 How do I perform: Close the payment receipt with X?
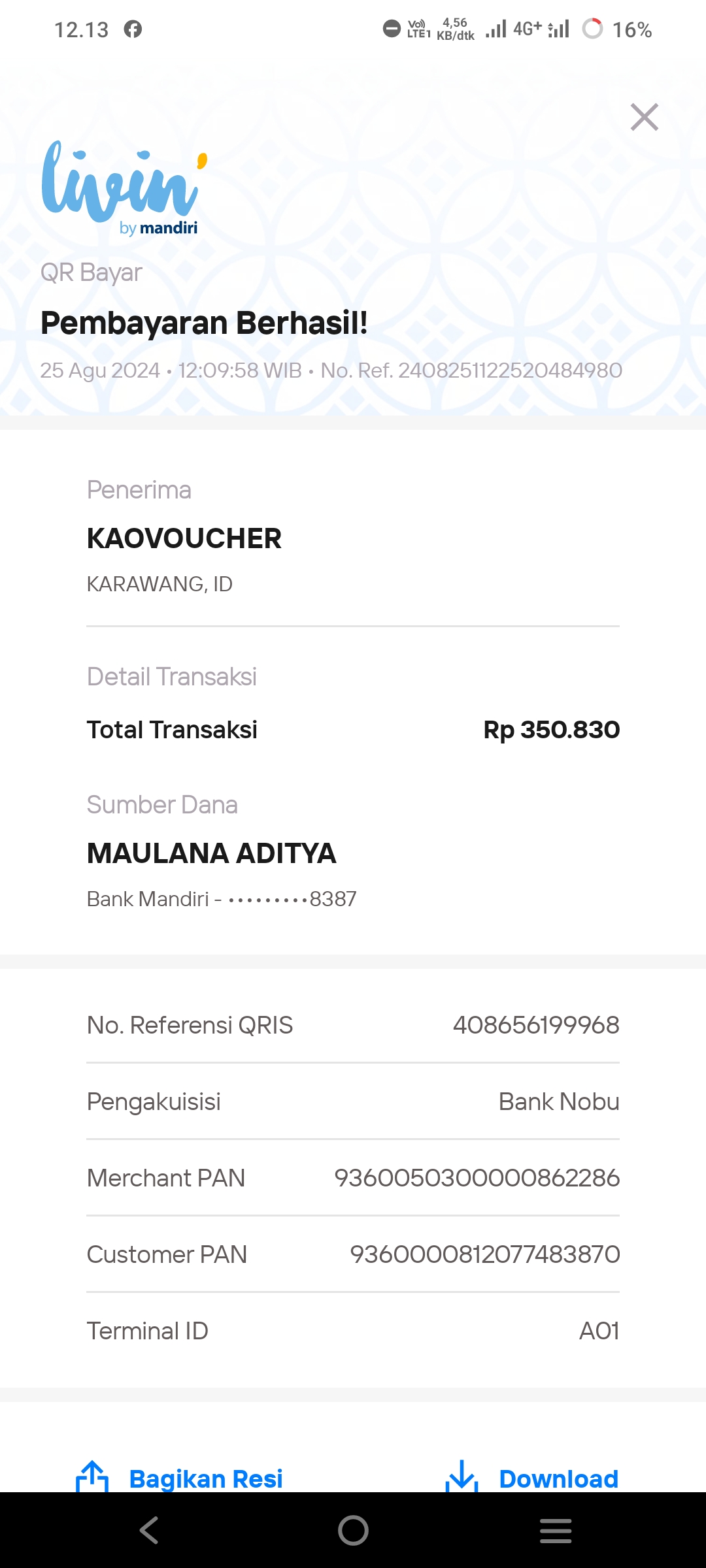(644, 118)
